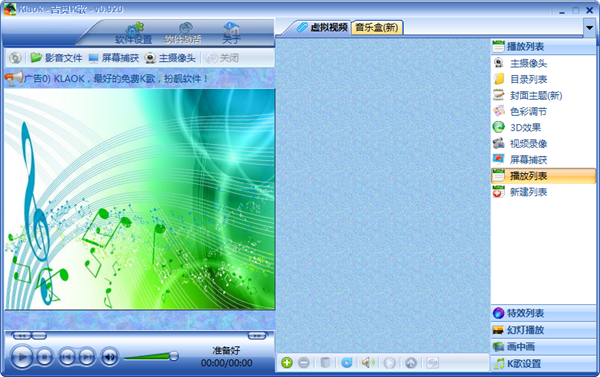
Task: Click the green plus add button
Action: pos(287,362)
